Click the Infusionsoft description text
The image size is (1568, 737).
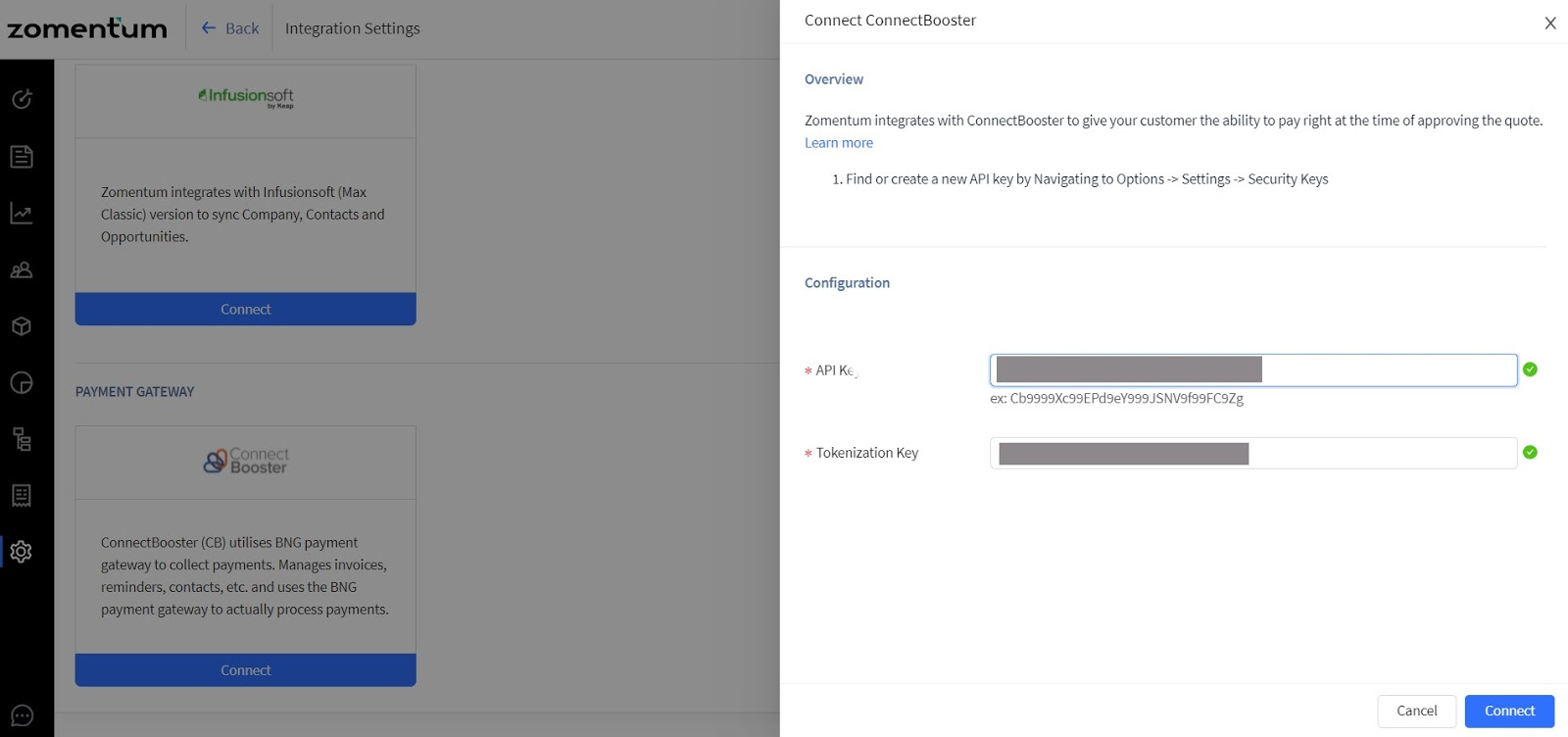coord(243,215)
